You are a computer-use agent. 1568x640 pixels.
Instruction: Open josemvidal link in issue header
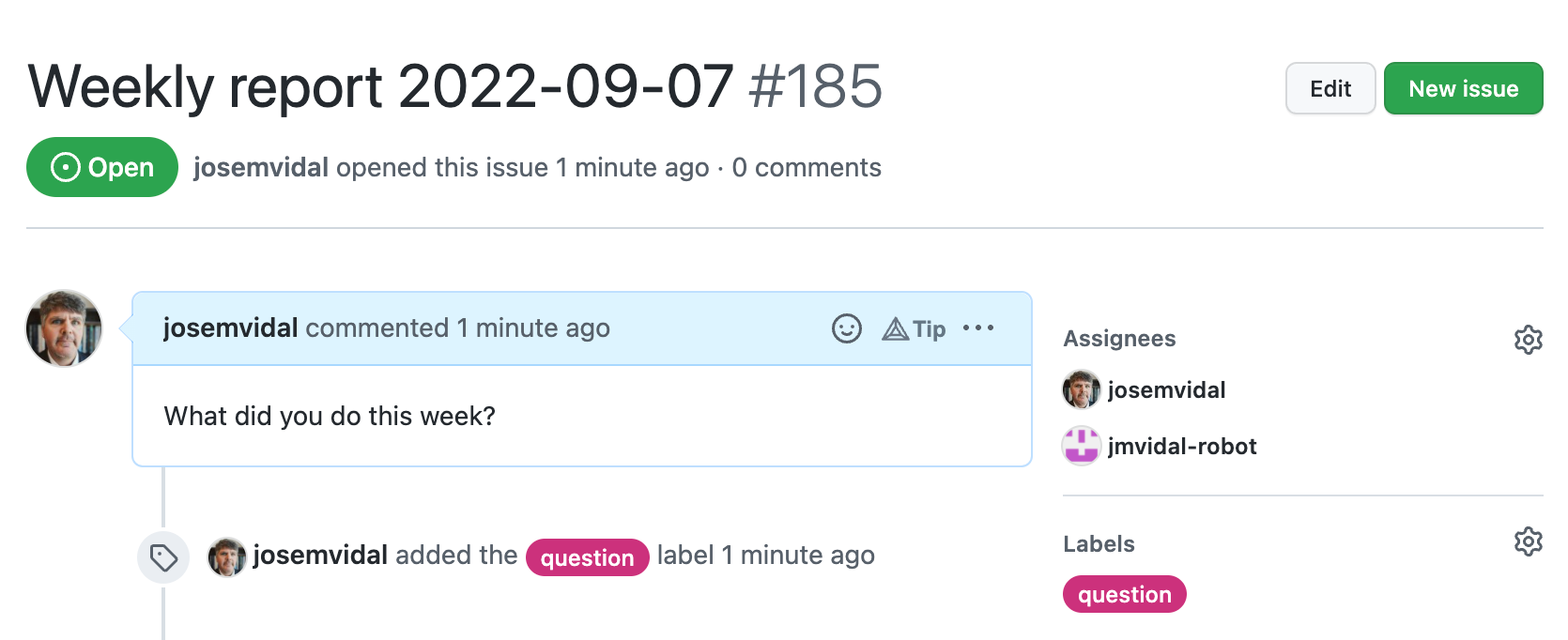(261, 168)
